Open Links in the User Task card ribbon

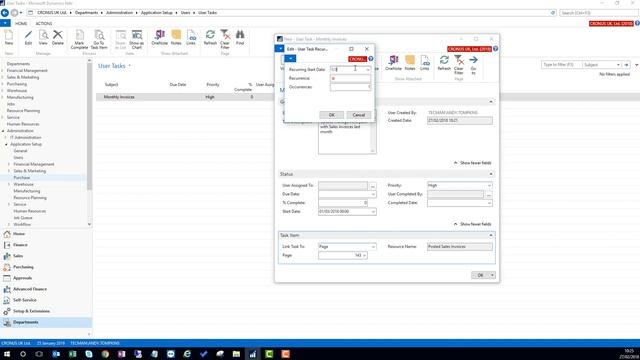coord(425,63)
